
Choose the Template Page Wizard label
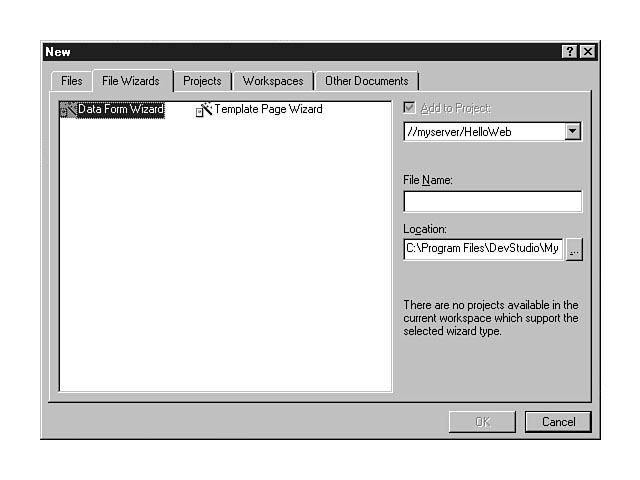[x=268, y=110]
